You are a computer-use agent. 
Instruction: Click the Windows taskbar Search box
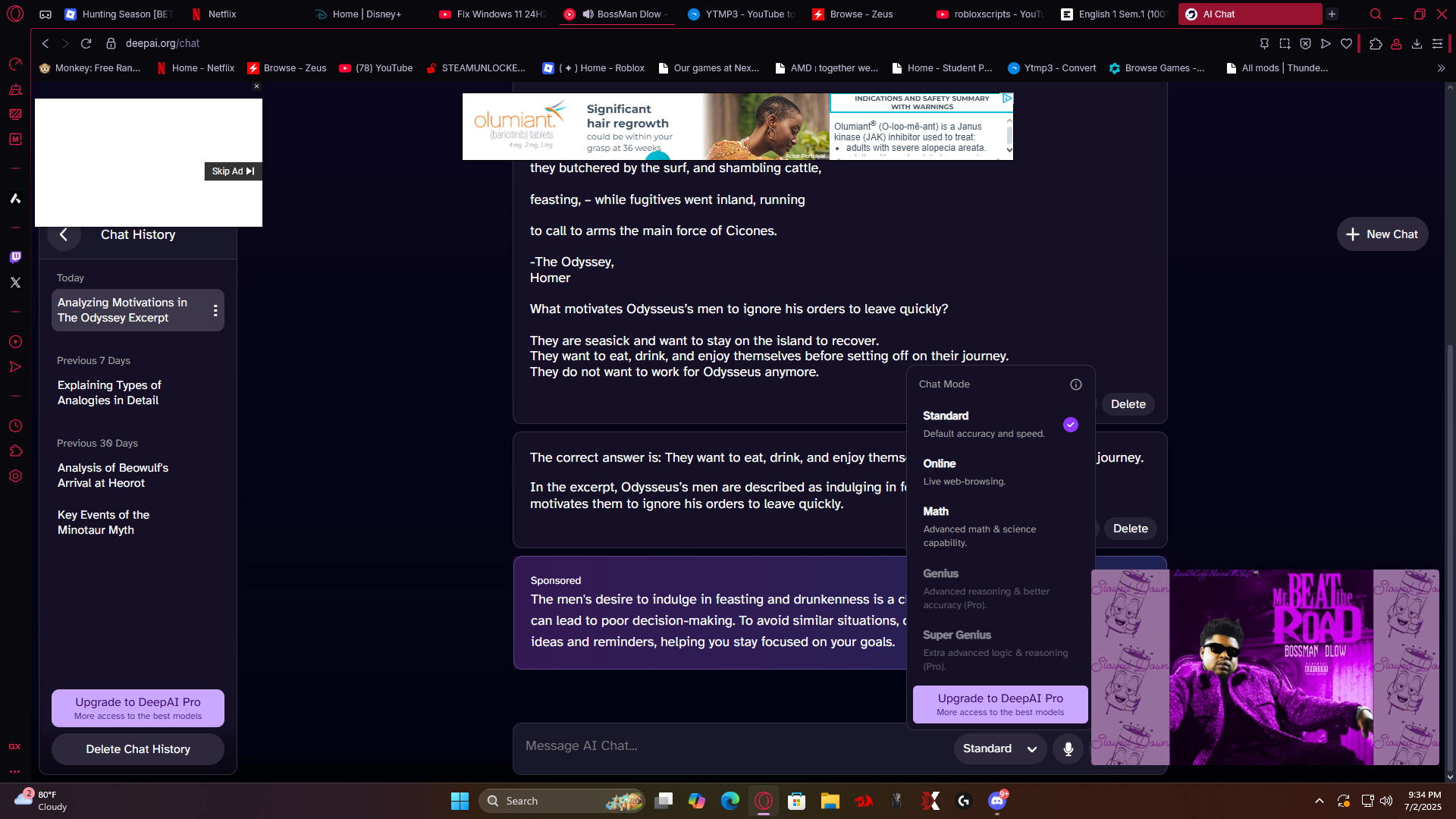coord(563,801)
